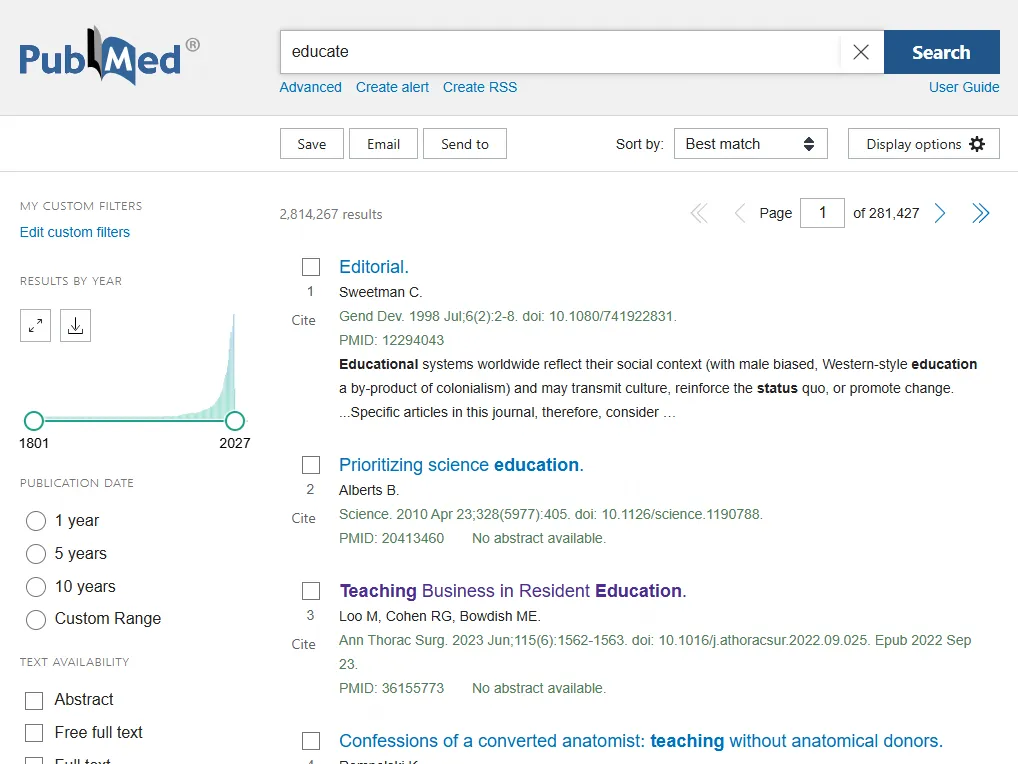Open the article Prioritizing science education
Image resolution: width=1018 pixels, height=764 pixels.
click(460, 465)
